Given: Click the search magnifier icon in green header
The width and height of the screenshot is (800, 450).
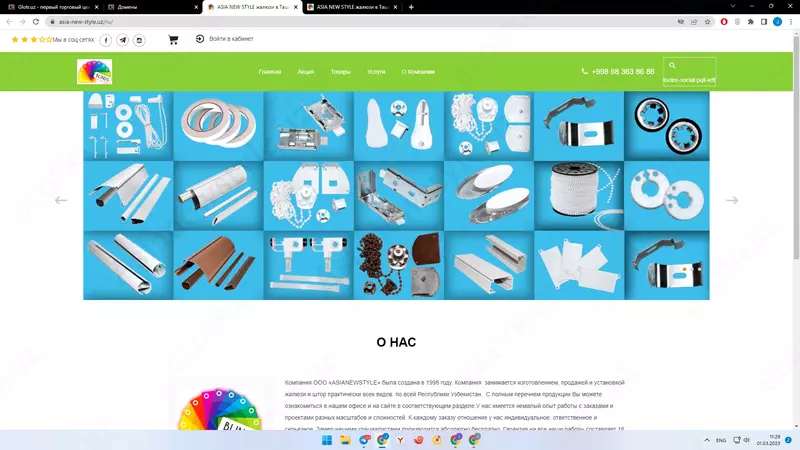Looking at the screenshot, I should (672, 65).
